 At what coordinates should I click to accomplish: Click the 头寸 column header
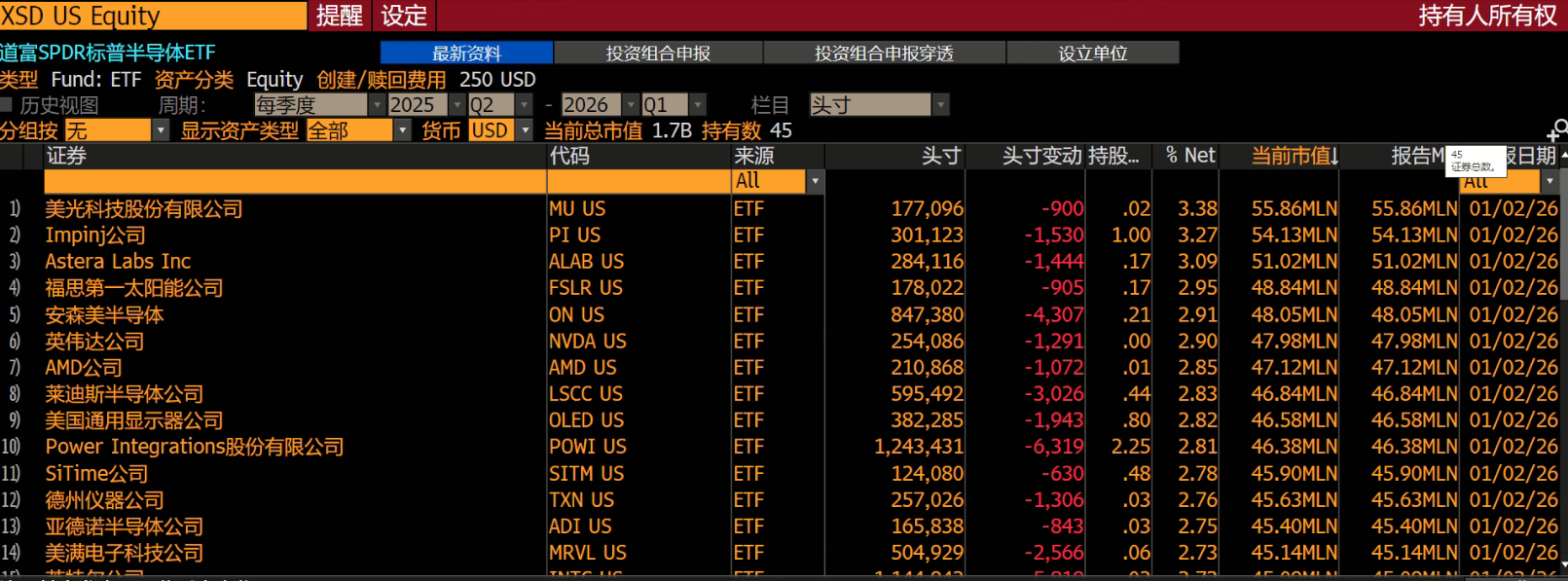(x=941, y=156)
